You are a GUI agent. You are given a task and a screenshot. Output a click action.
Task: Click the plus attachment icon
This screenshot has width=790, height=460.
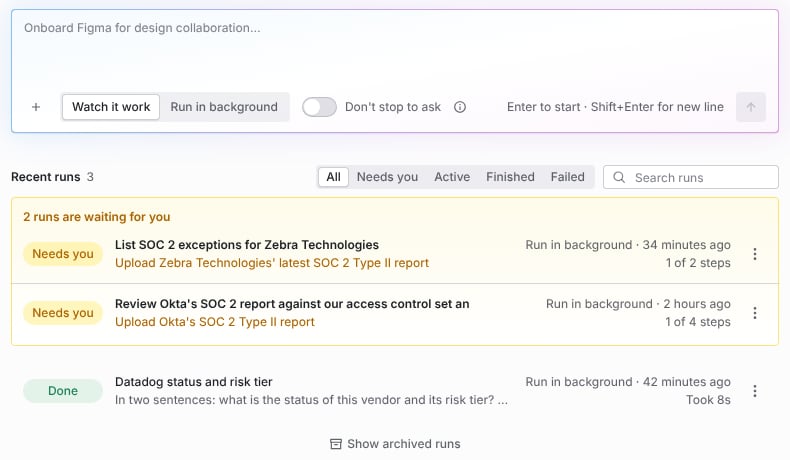[x=36, y=107]
